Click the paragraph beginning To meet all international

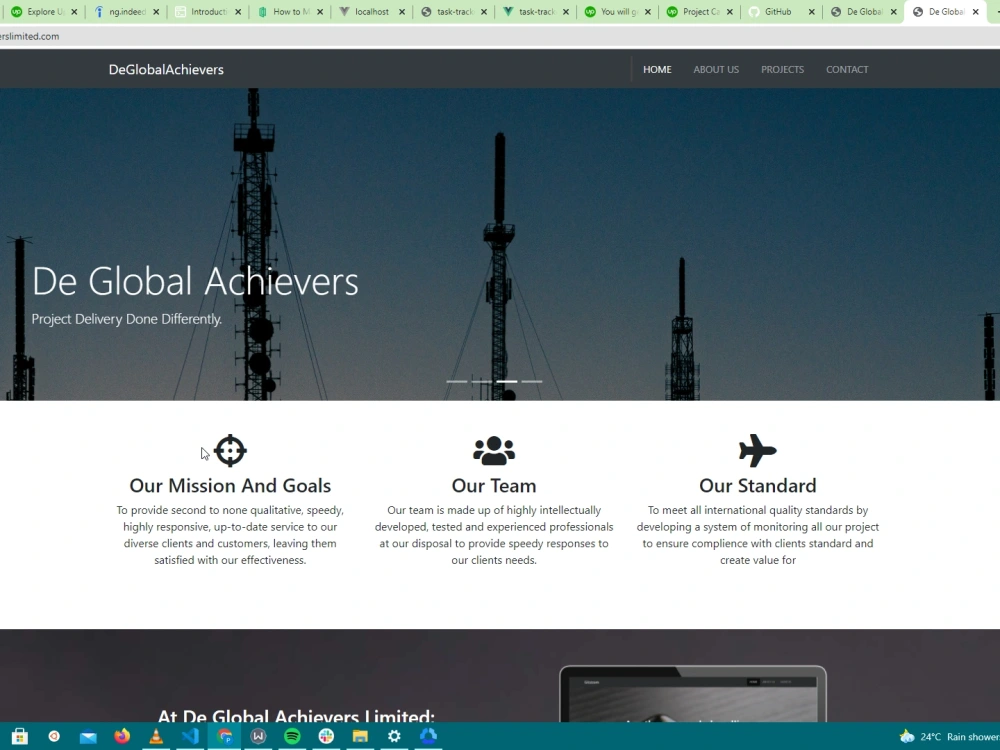[x=758, y=535]
